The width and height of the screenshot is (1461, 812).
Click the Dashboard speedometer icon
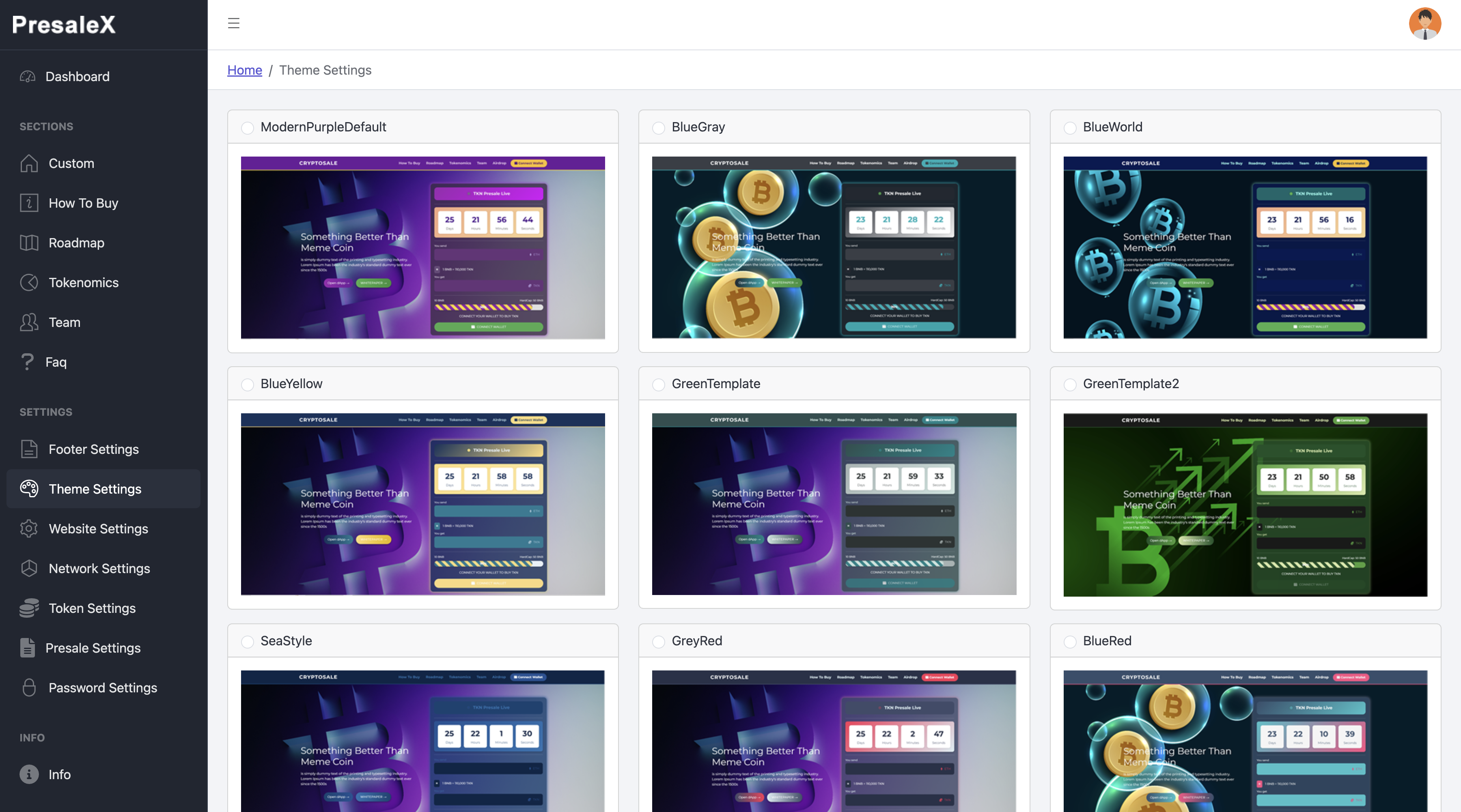pos(28,77)
